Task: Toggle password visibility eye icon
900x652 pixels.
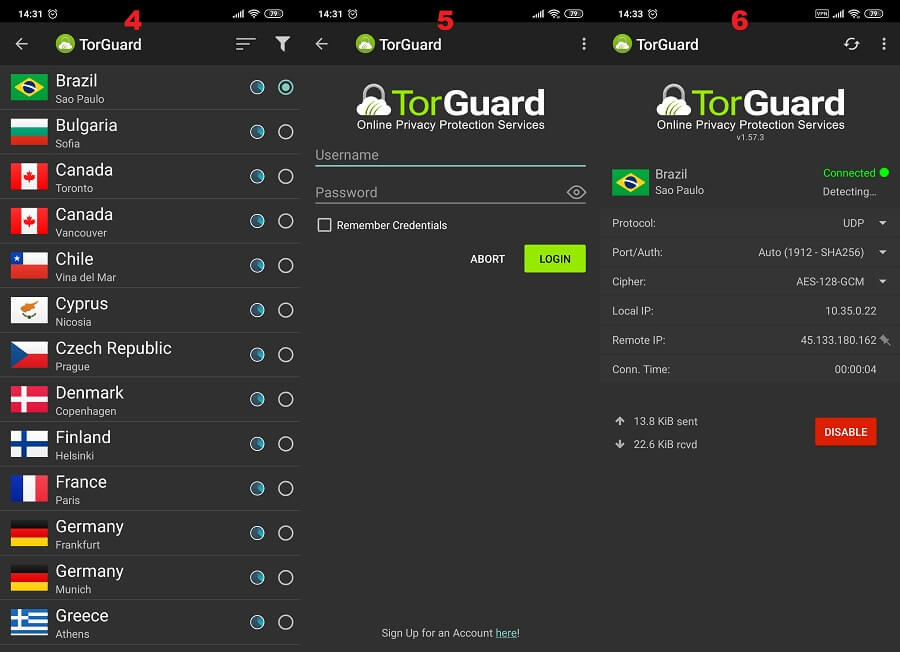Action: click(576, 192)
